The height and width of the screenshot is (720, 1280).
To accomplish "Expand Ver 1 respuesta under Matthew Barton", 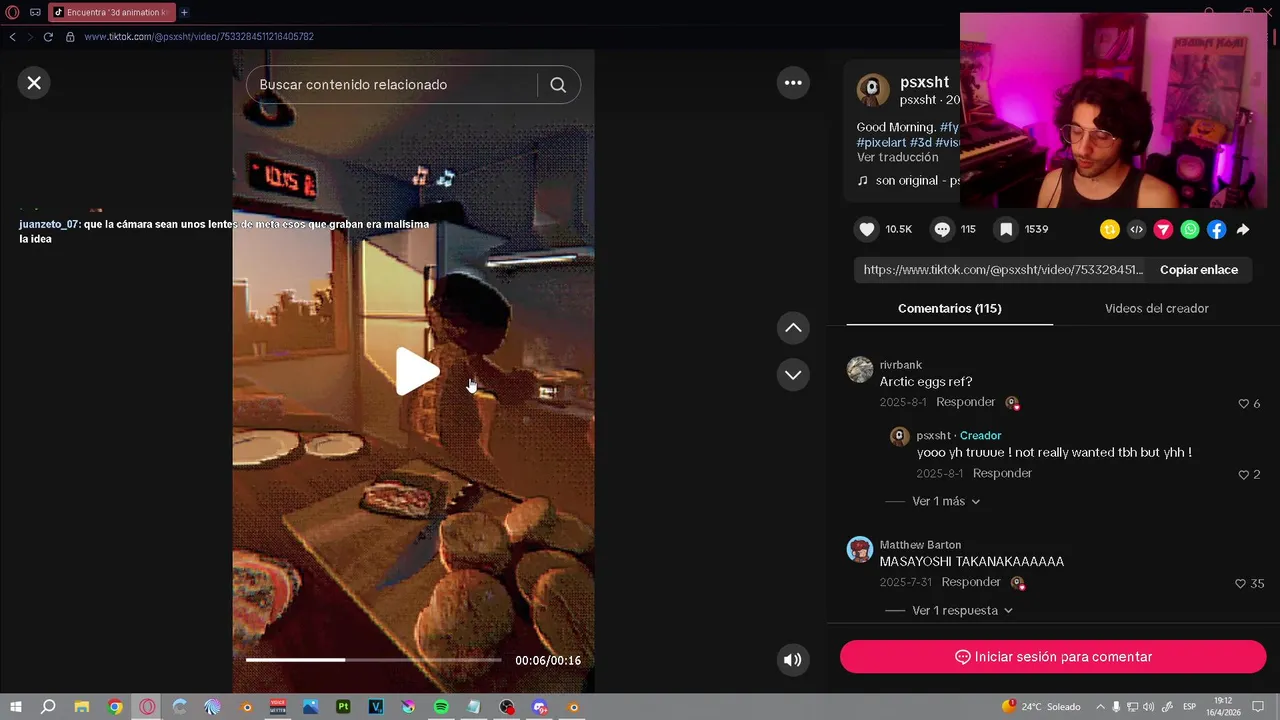I will [962, 610].
